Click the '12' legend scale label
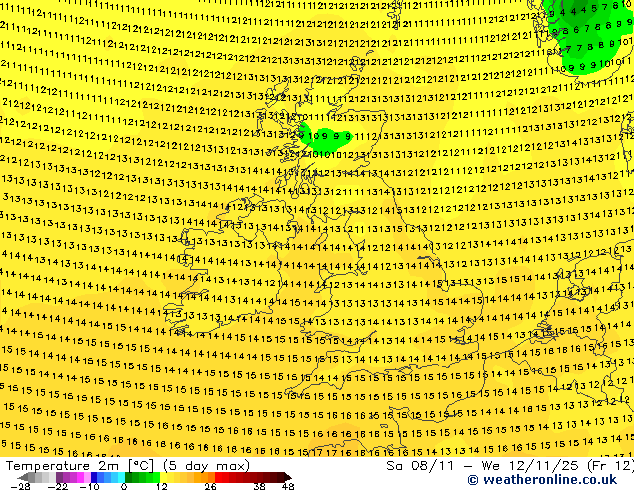Screen dimensions: 634x490 (162, 486)
